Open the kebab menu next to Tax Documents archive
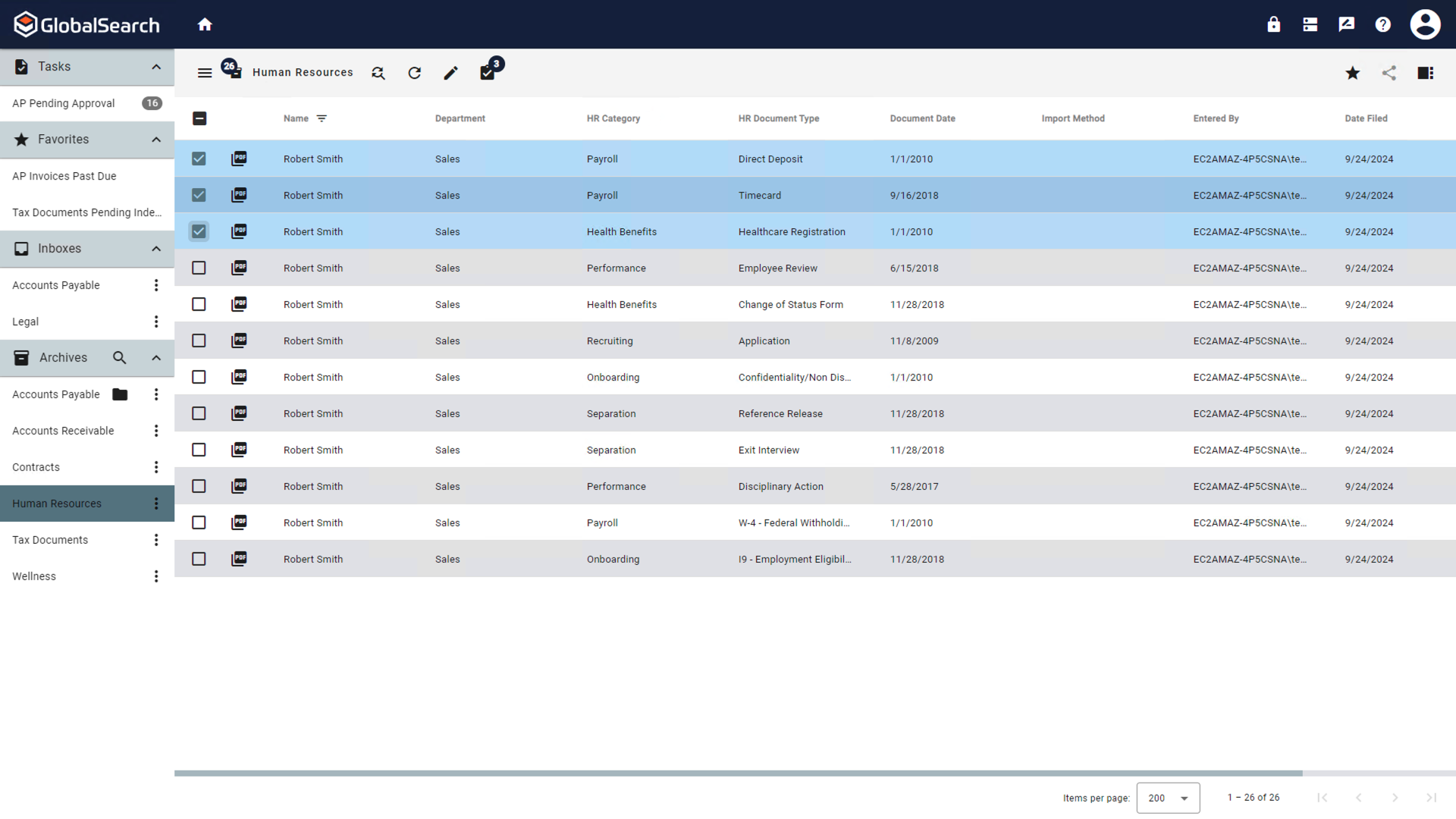 [x=155, y=540]
